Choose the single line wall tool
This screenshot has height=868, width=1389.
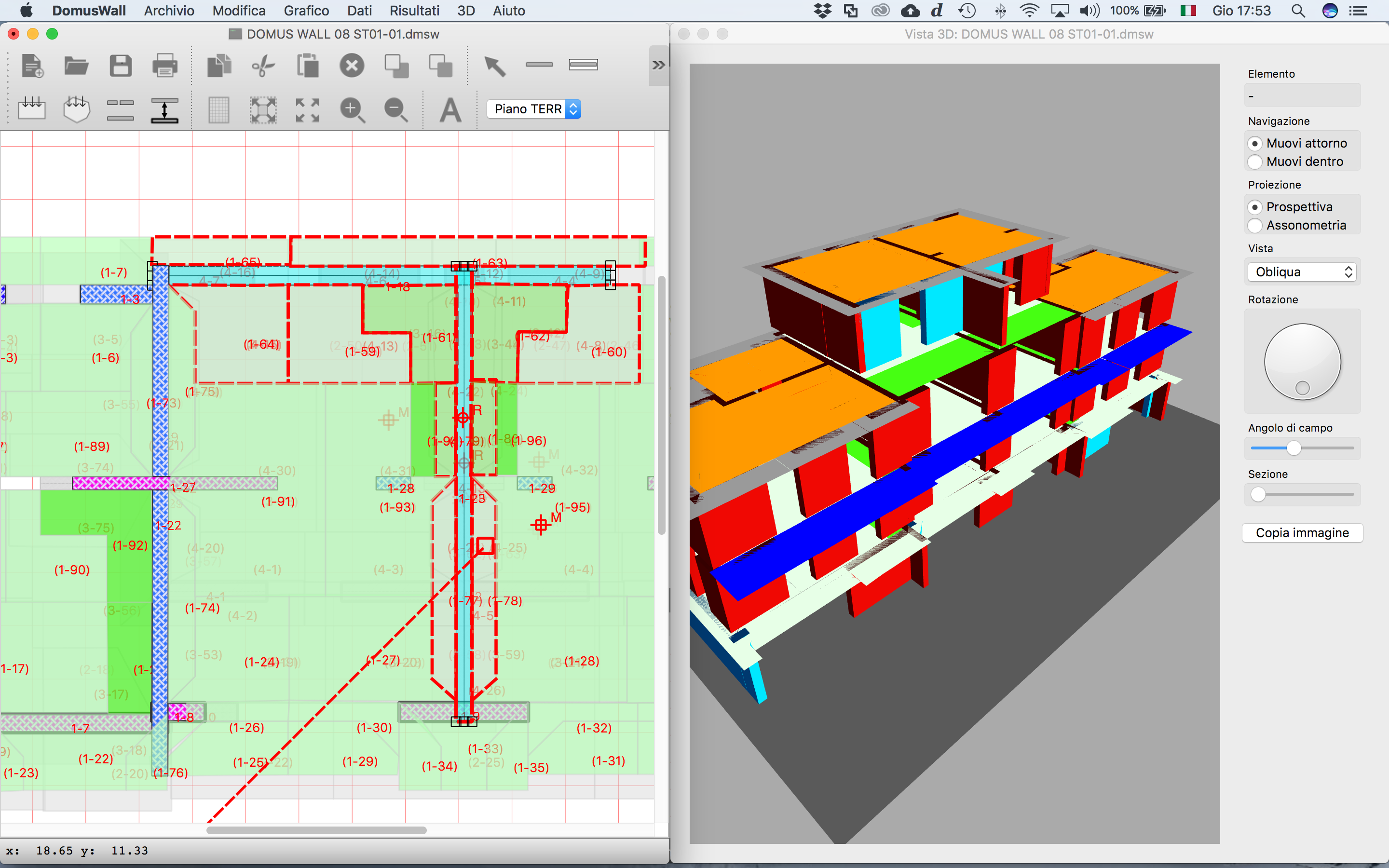539,64
